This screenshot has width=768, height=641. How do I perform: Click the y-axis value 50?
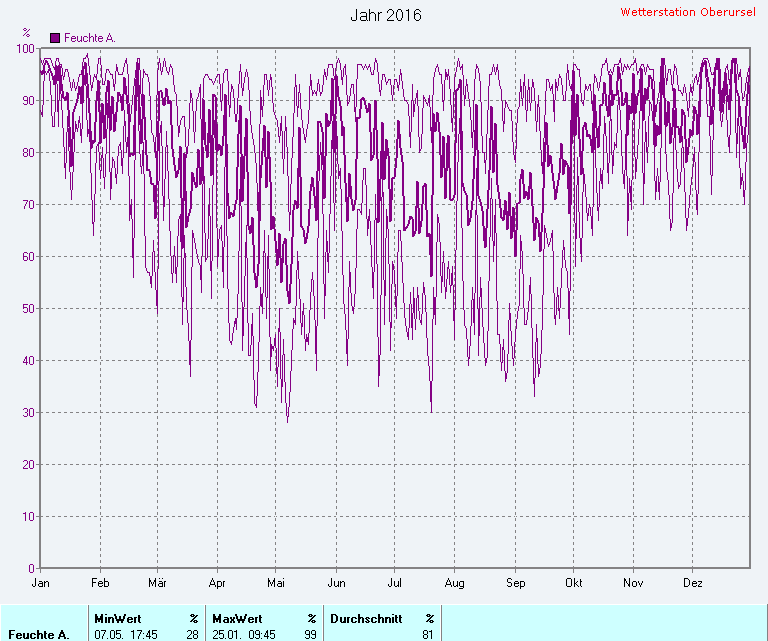coord(28,309)
